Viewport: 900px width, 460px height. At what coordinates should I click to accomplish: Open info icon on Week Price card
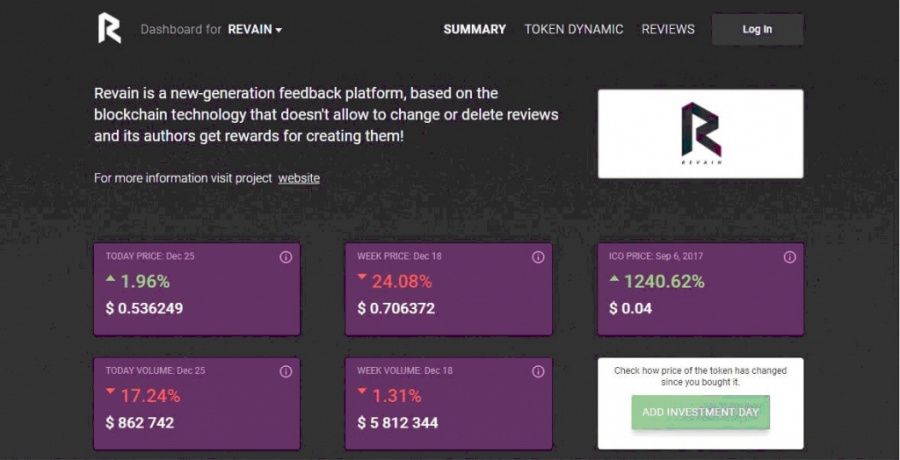click(538, 257)
